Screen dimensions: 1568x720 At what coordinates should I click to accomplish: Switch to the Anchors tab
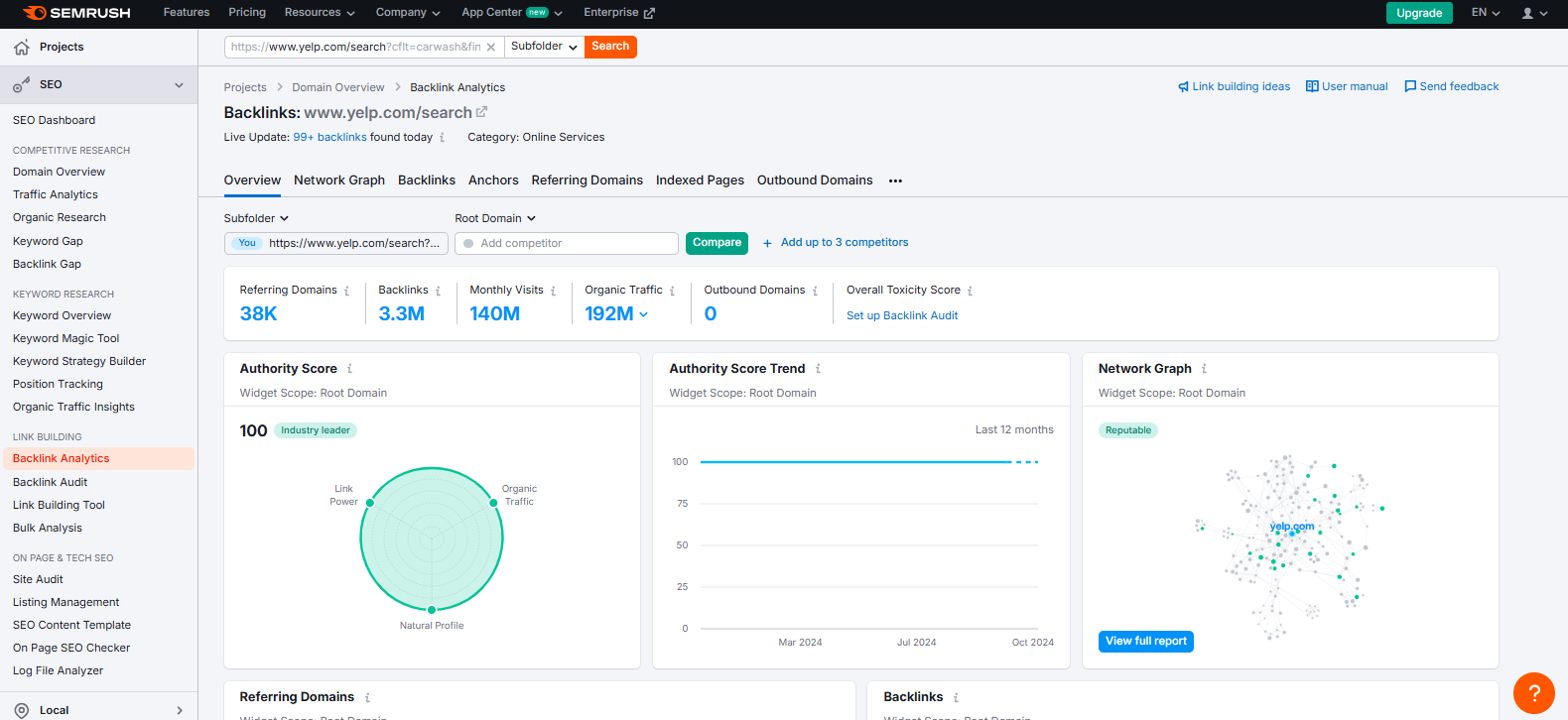click(493, 180)
